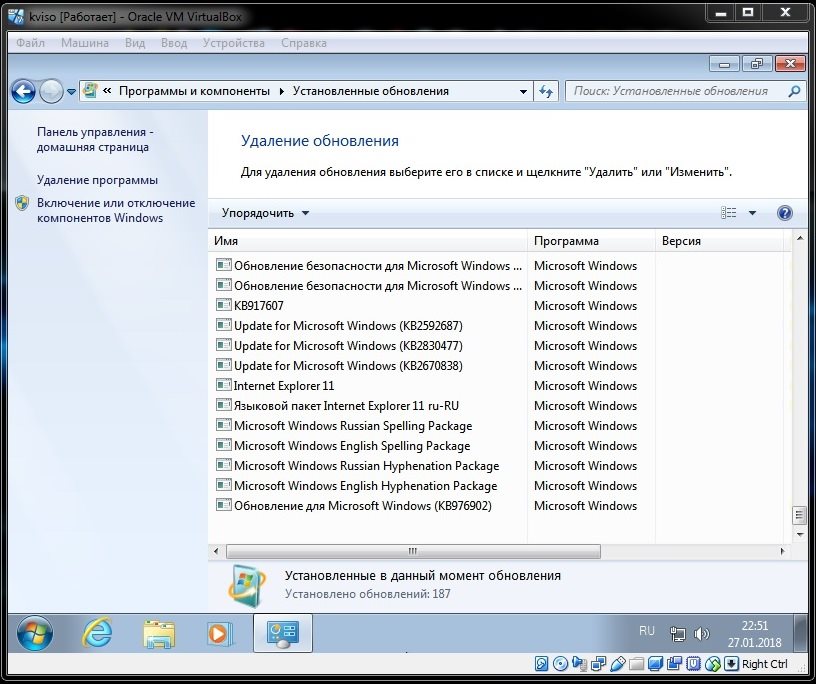816x684 pixels.
Task: Click the volume speaker tray icon
Action: click(702, 634)
